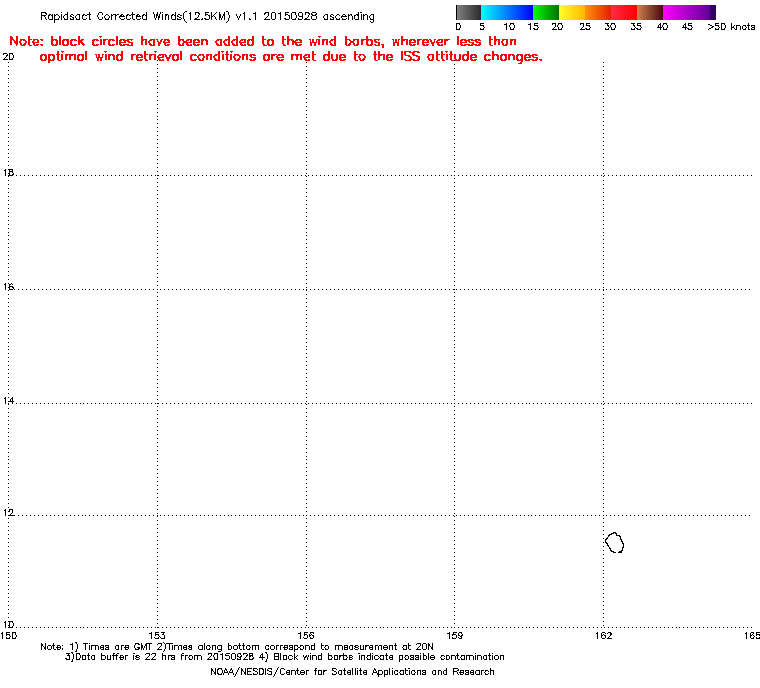Click the dark purple 45-50 knots color band
760x688 pixels.
tap(702, 12)
